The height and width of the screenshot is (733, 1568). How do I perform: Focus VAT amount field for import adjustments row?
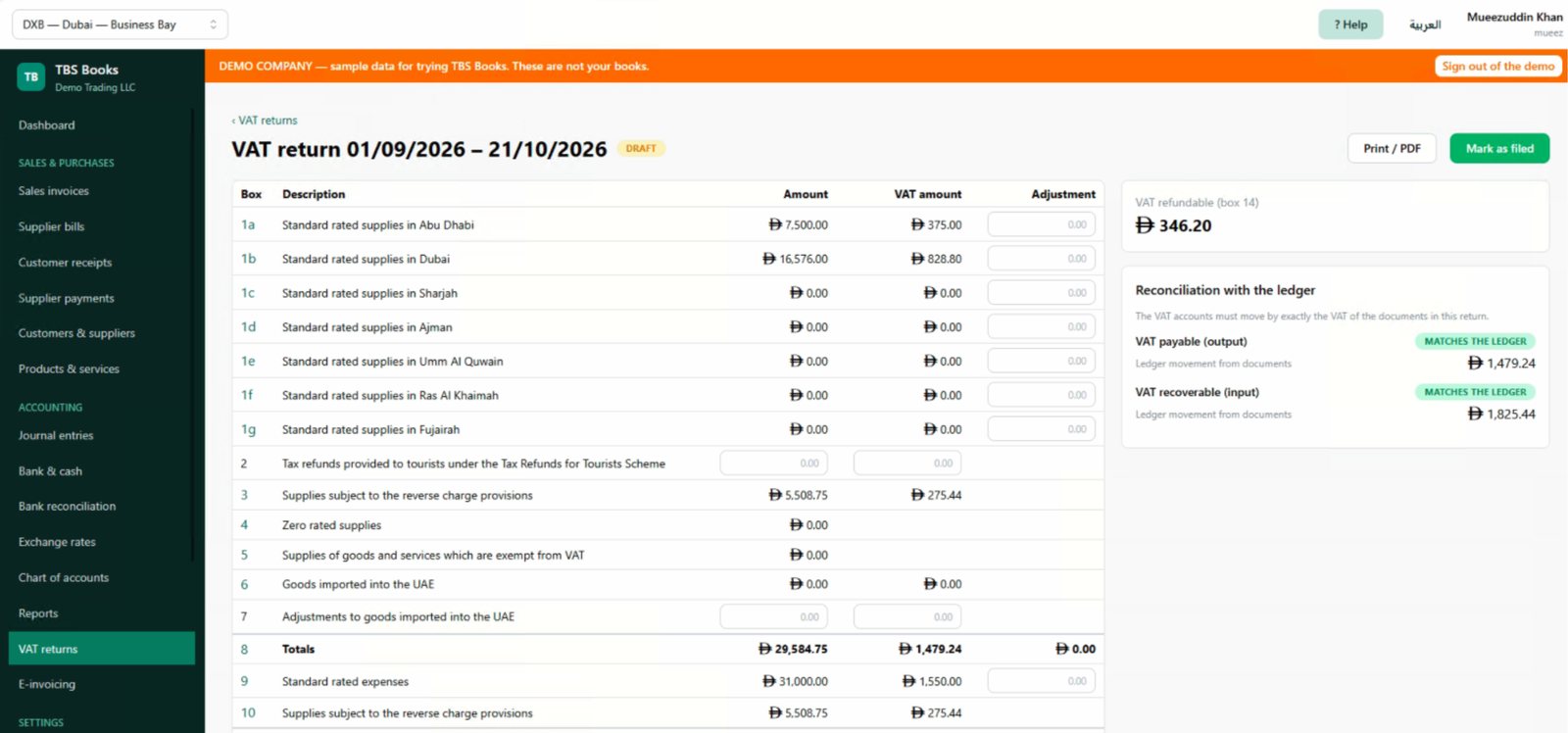tap(907, 616)
